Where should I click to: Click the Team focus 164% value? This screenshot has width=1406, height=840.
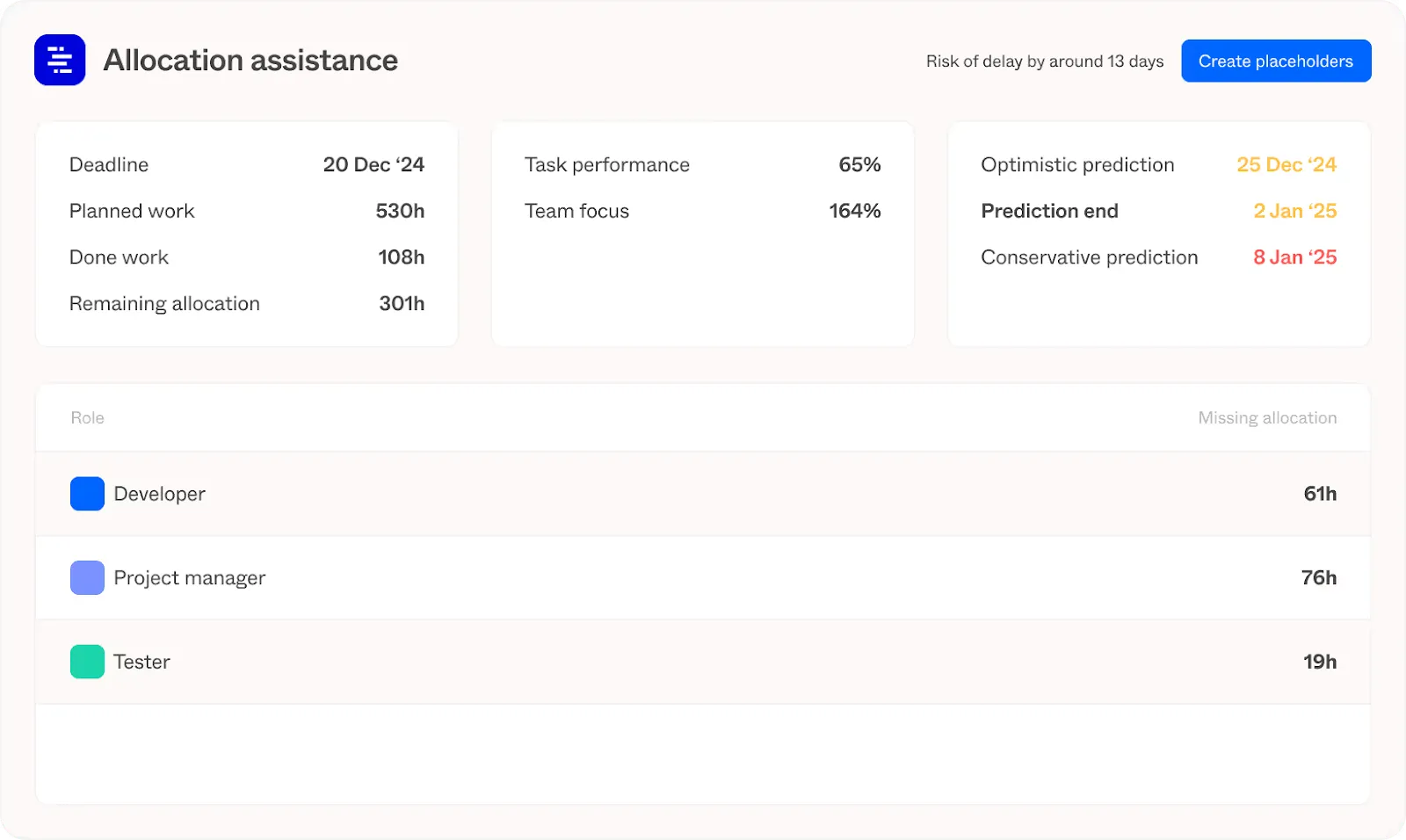[x=855, y=211]
